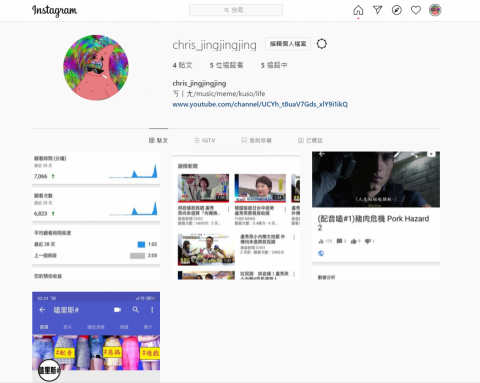The image size is (480, 383).
Task: Click the 7,066 watch time value
Action: [41, 176]
